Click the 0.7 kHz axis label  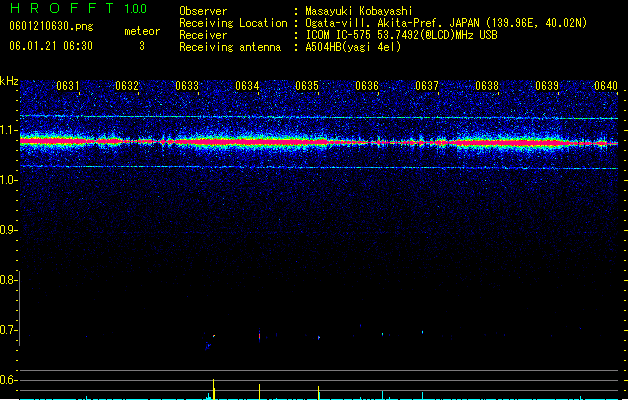[9, 330]
